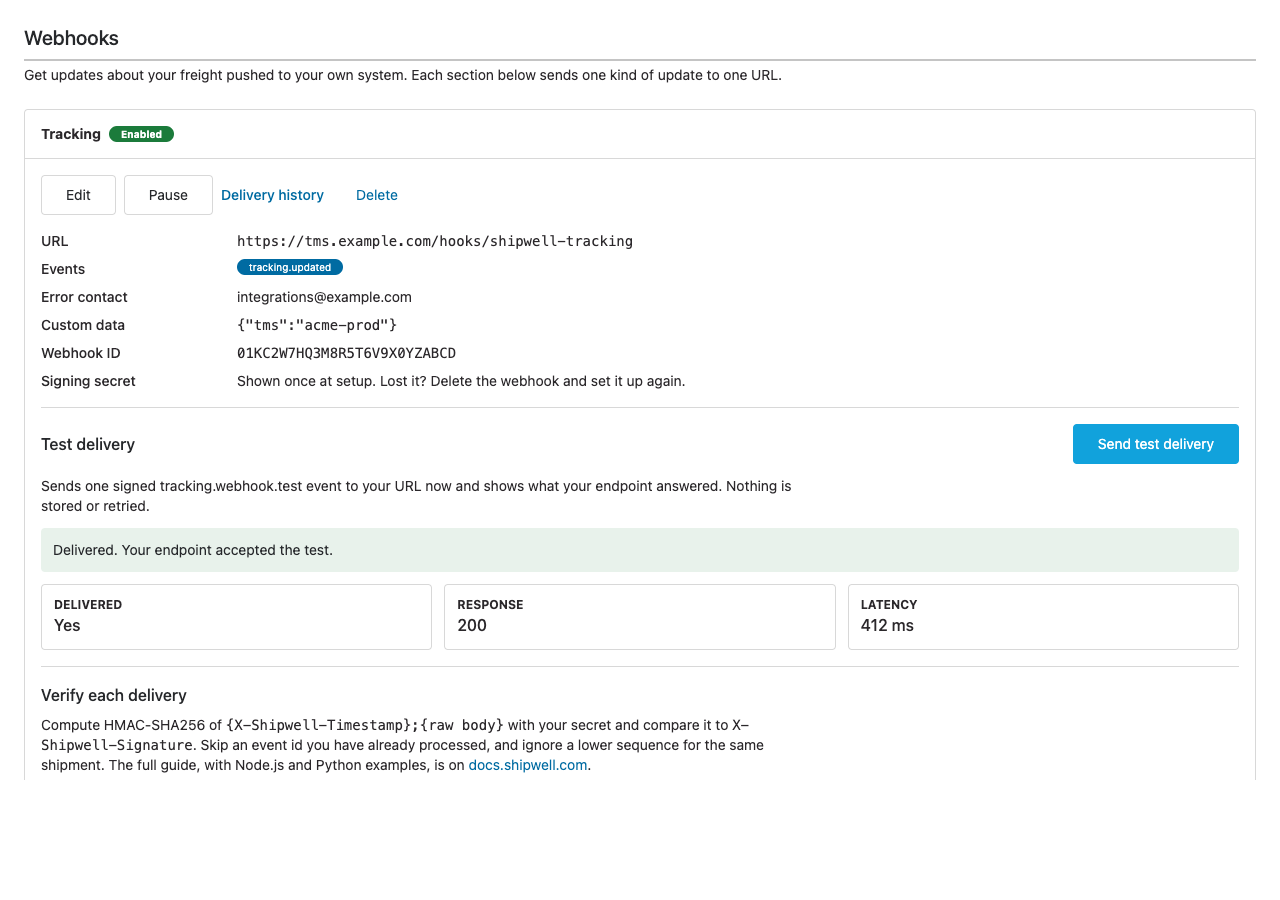Click the Enabled status badge

coord(141,134)
